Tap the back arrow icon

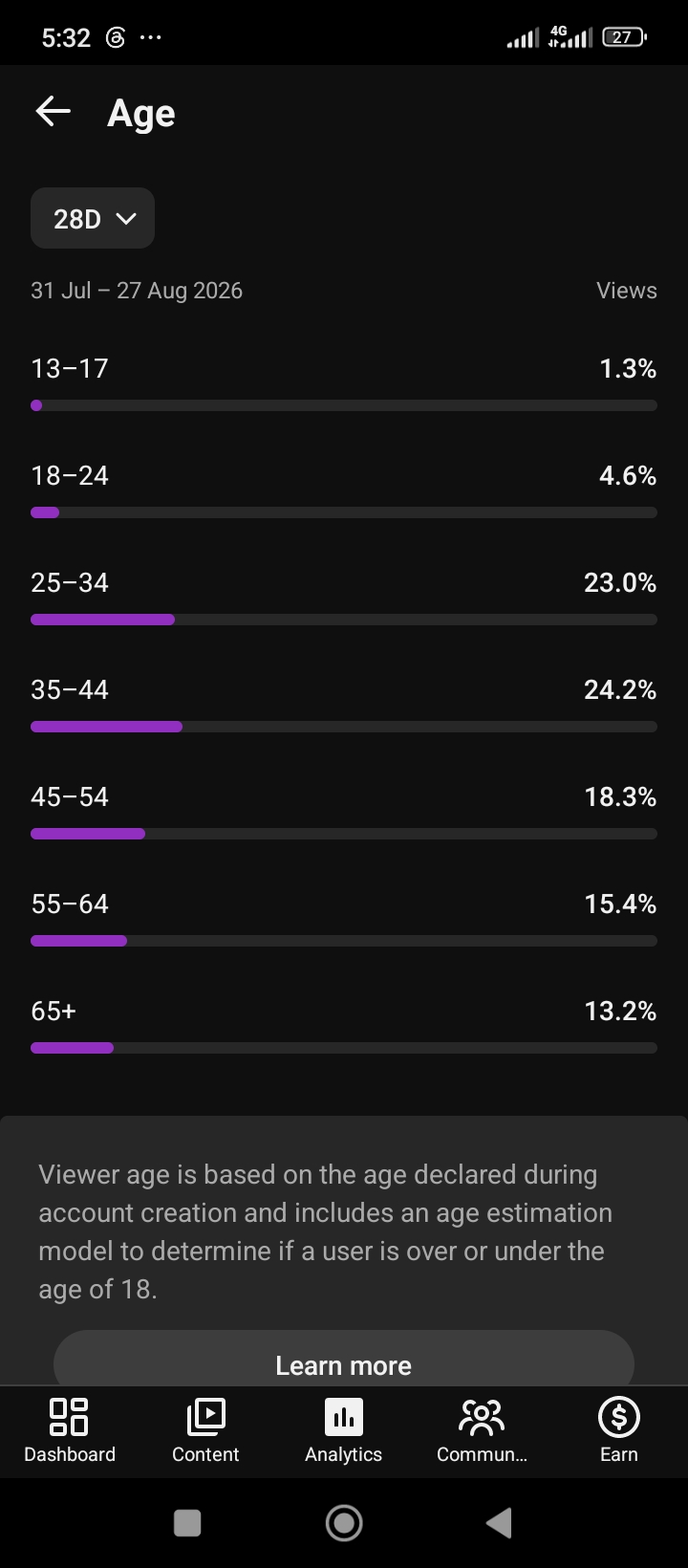point(54,112)
